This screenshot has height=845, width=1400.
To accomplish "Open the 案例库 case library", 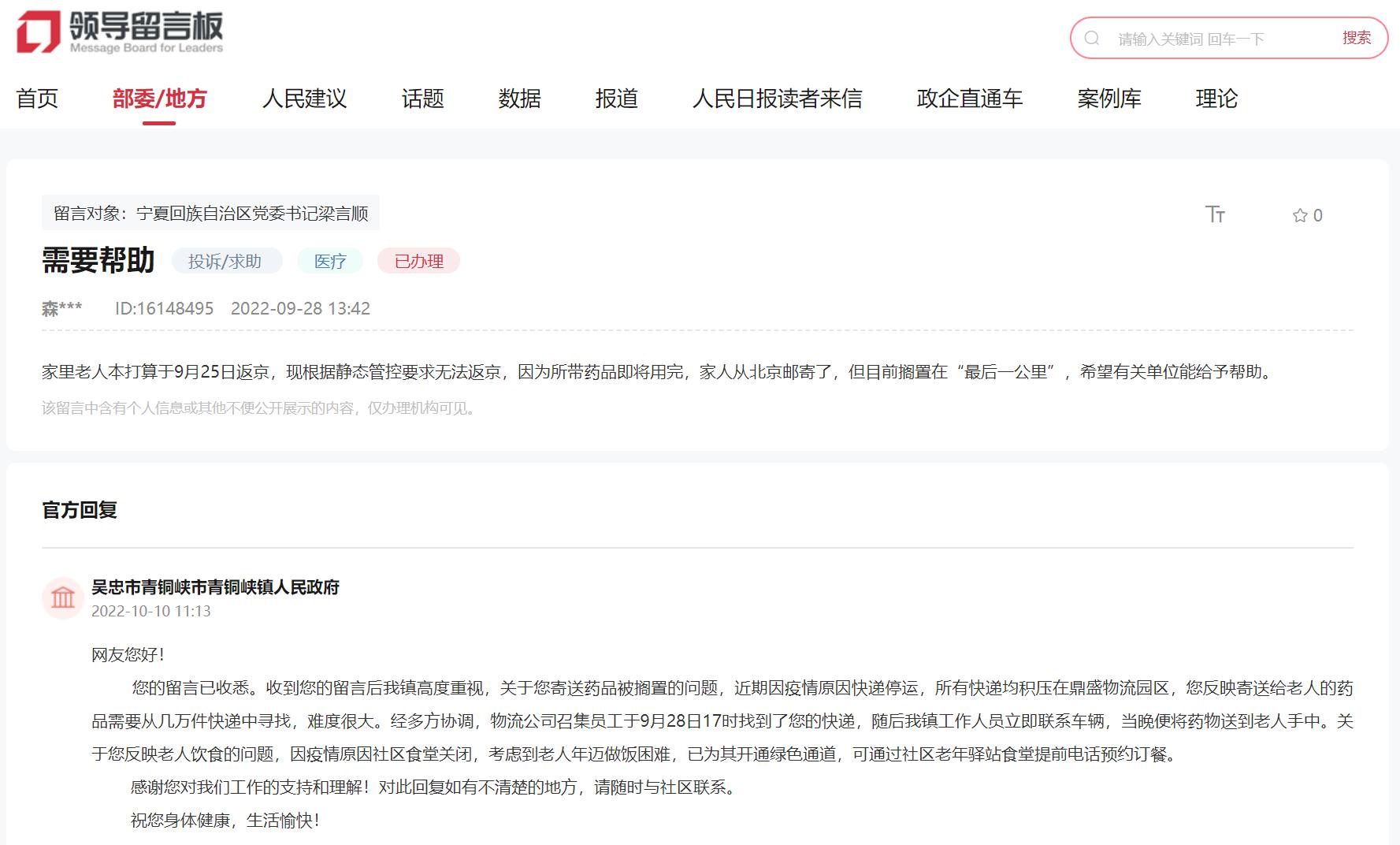I will 1108,99.
